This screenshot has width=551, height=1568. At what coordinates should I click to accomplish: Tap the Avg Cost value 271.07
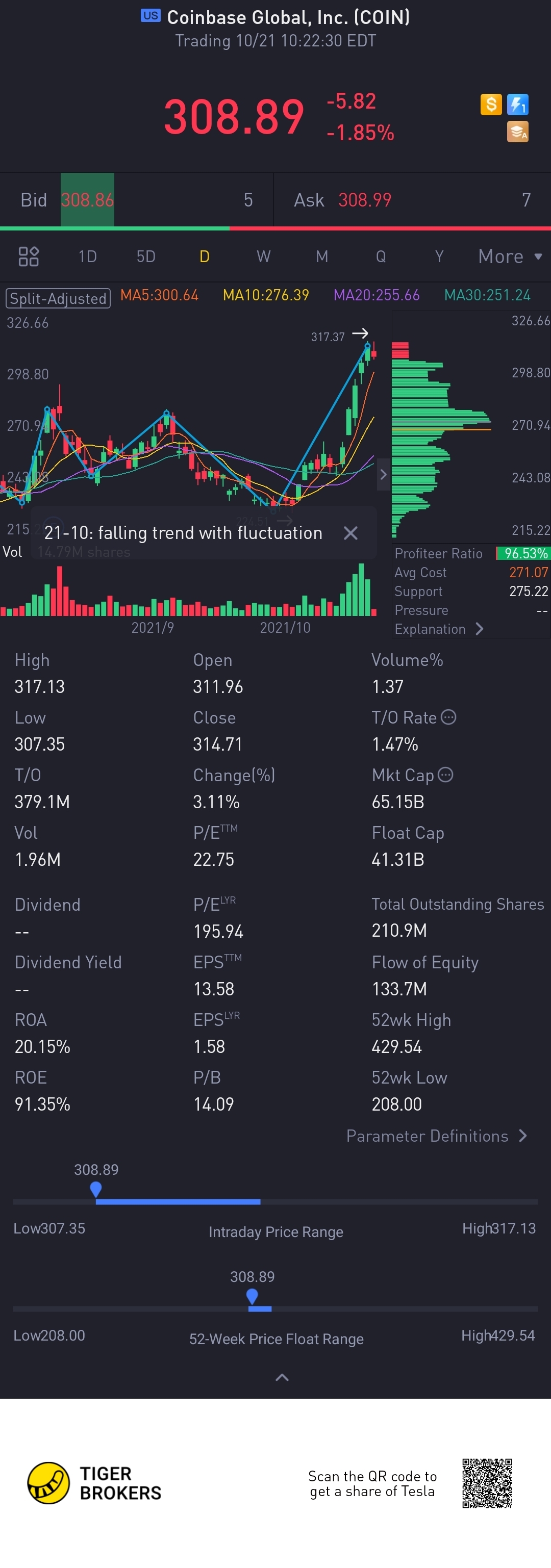coord(529,572)
